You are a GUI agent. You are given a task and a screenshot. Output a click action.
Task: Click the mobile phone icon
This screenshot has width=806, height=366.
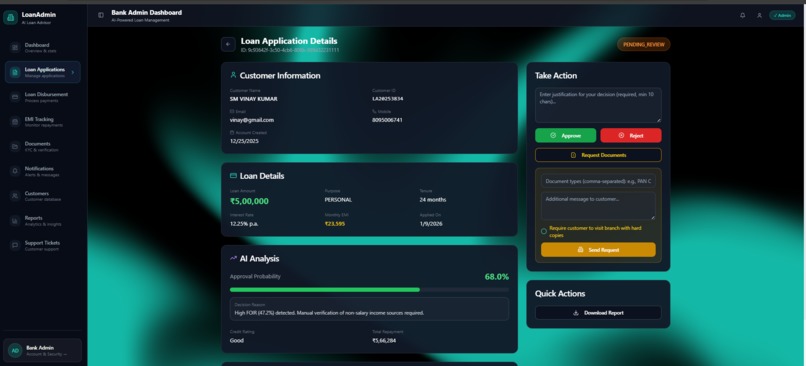(374, 111)
